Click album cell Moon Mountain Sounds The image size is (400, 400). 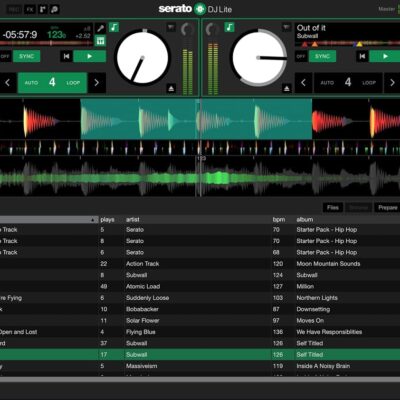[328, 264]
